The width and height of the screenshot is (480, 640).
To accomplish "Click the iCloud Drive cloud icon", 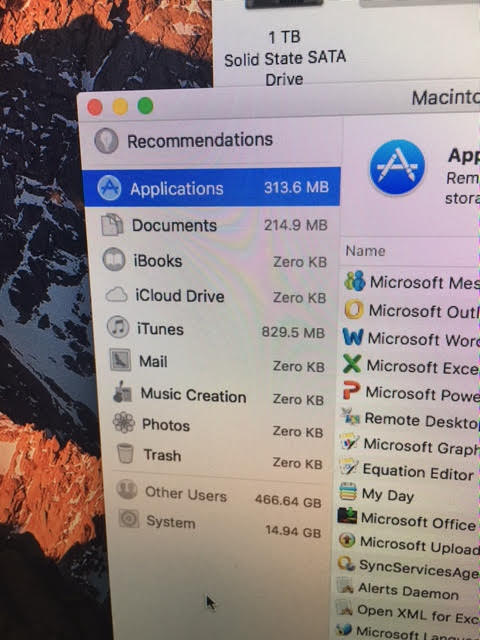I will [116, 294].
